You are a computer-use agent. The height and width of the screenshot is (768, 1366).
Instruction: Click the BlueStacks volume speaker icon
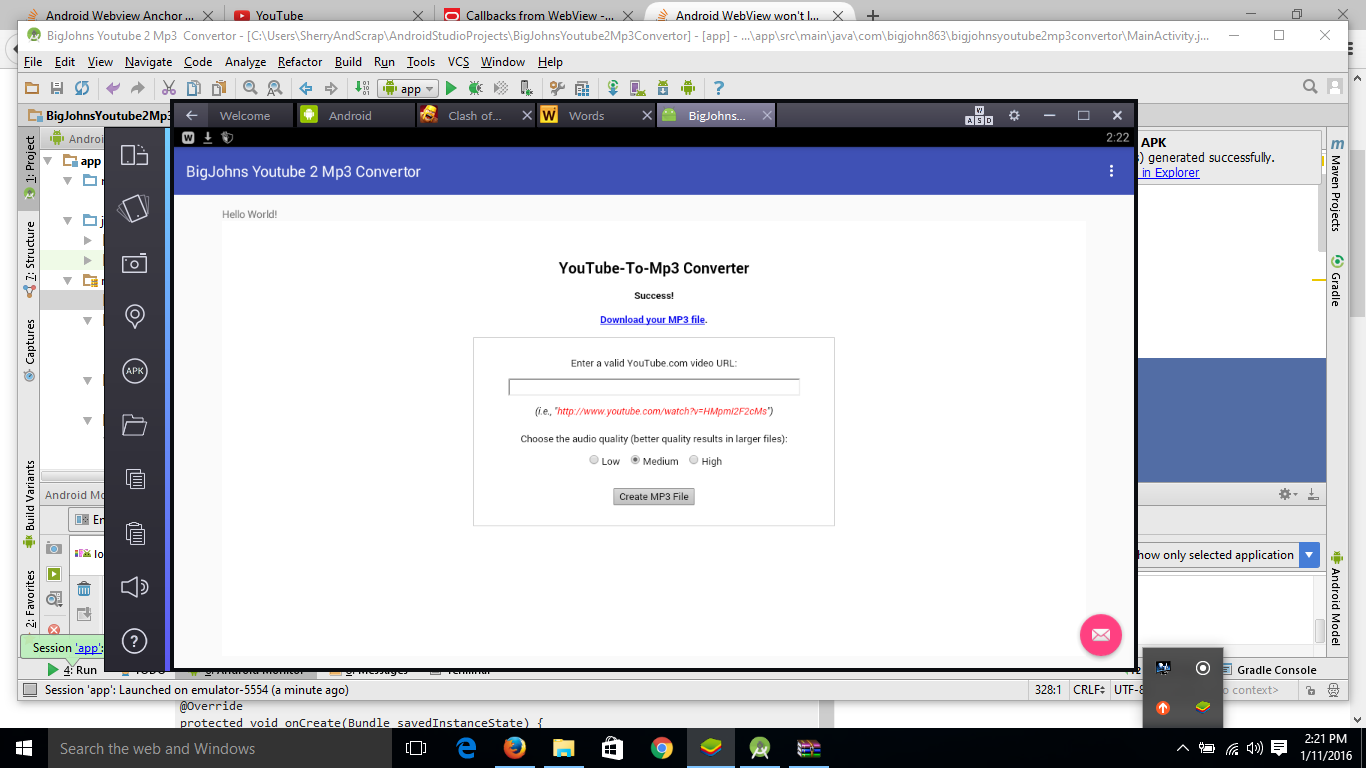click(x=134, y=587)
